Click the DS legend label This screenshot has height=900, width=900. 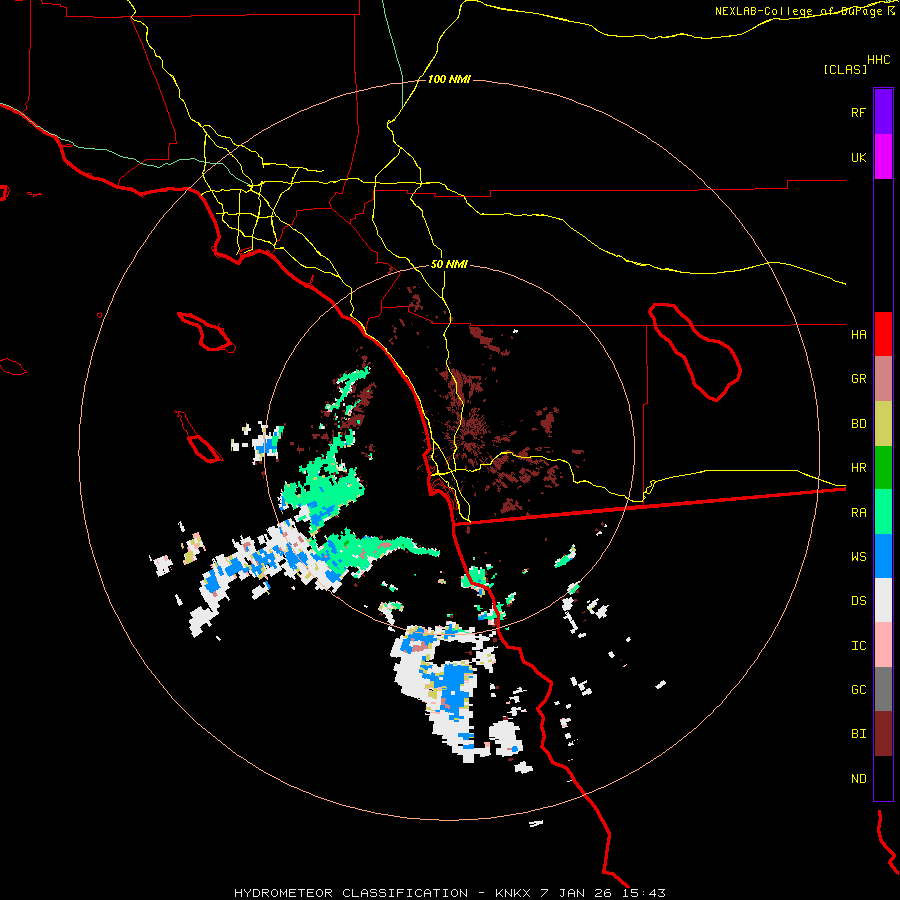(858, 601)
